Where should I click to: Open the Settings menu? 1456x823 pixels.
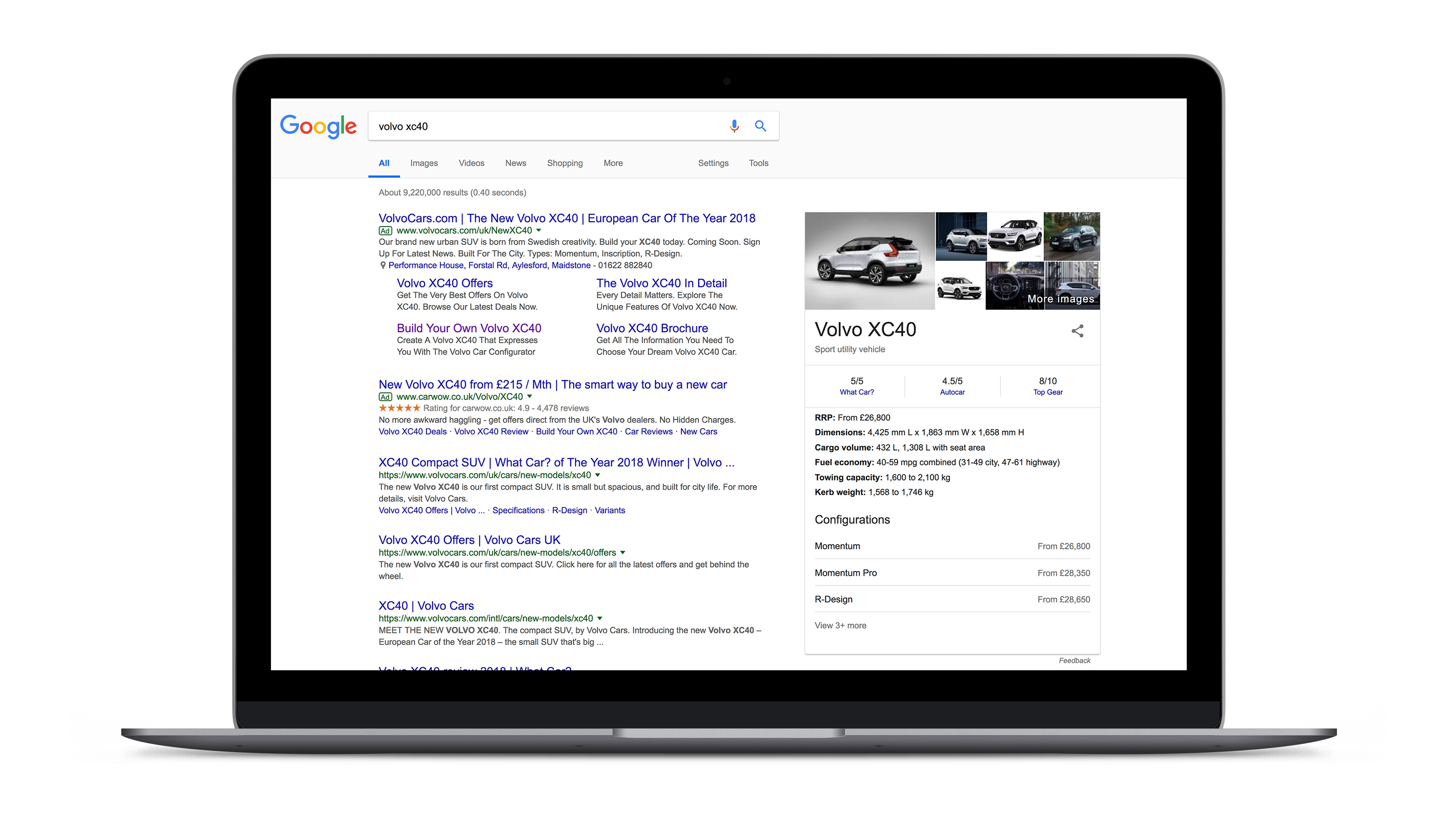[x=713, y=163]
